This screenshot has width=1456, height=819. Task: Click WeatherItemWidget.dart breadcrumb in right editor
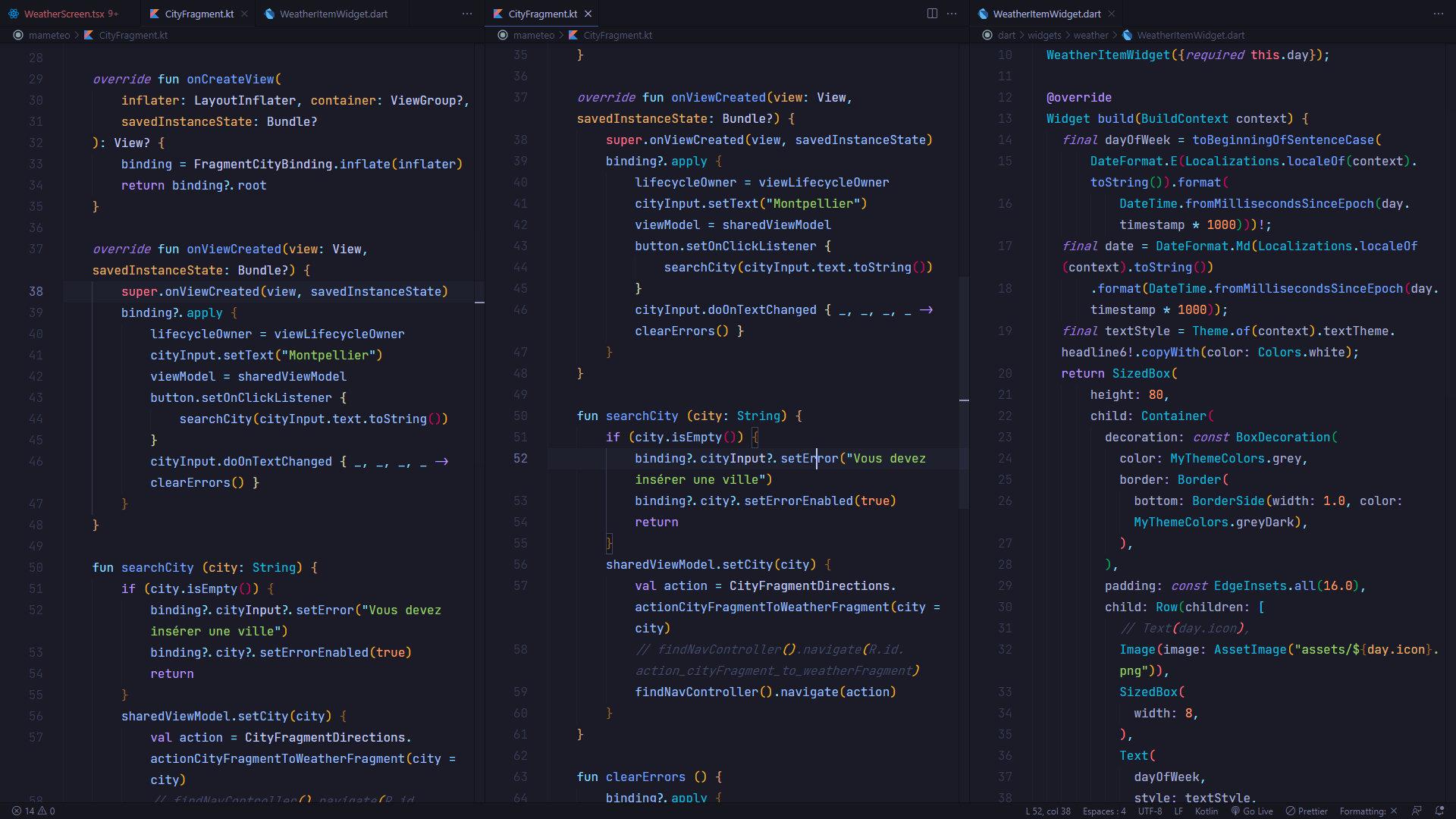pyautogui.click(x=1191, y=35)
